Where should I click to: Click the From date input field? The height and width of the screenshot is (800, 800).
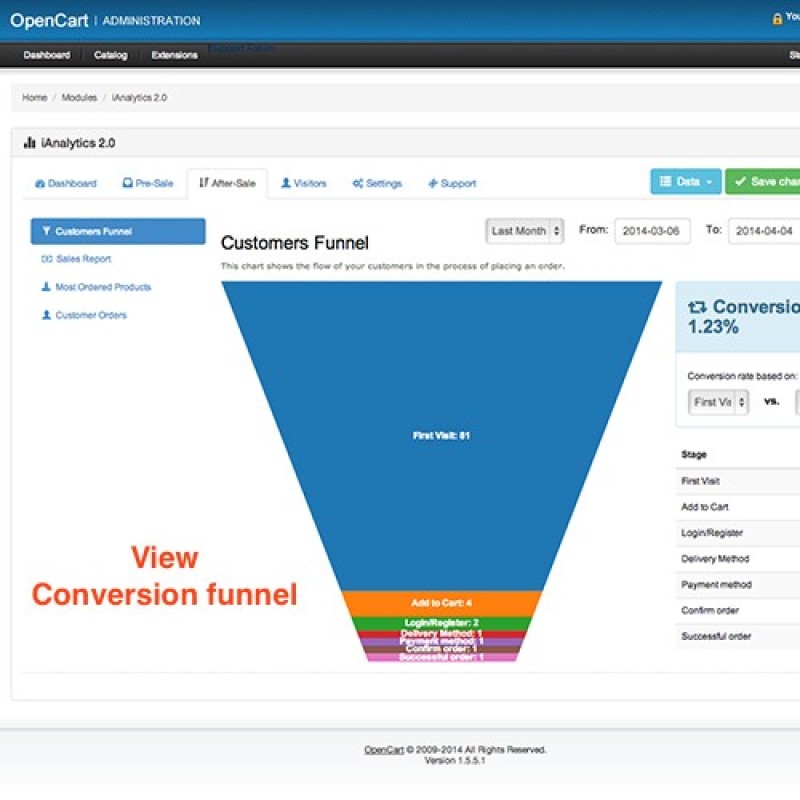[652, 231]
